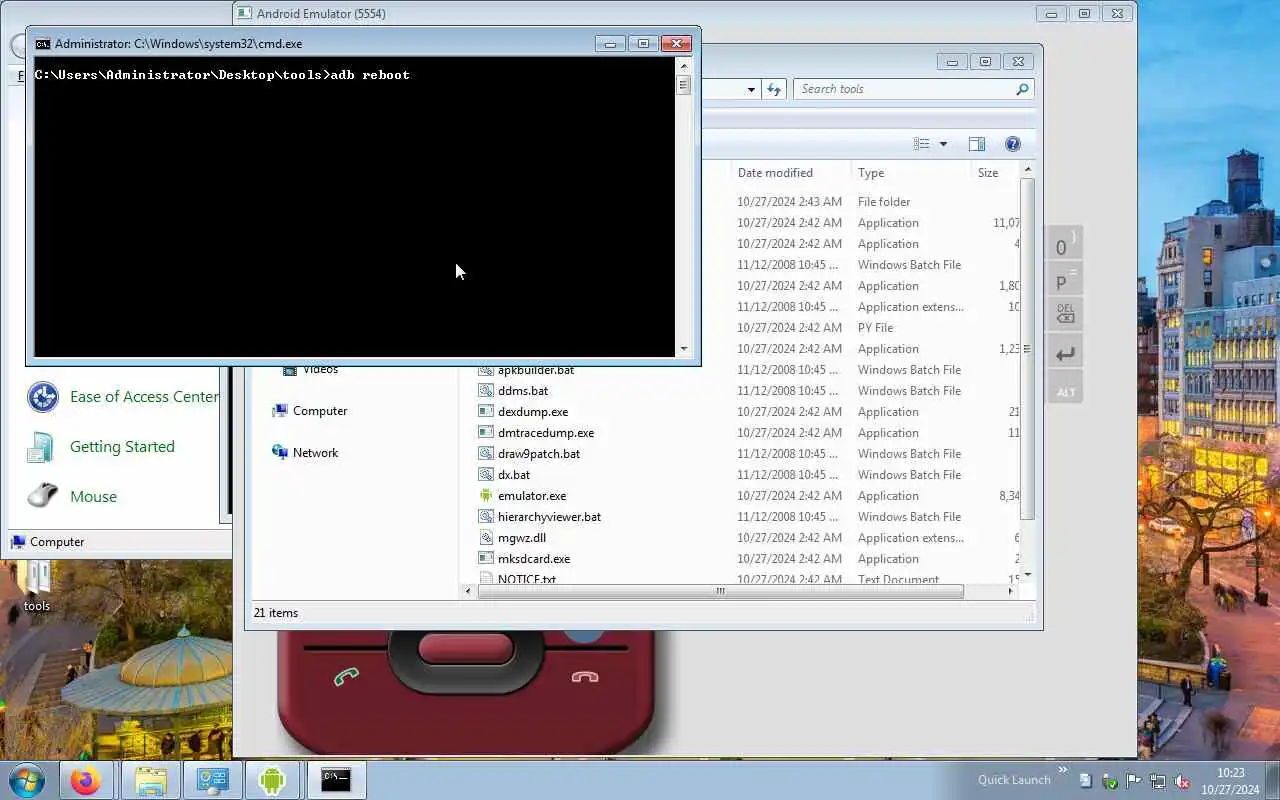This screenshot has height=800, width=1280.
Task: Open the Mouse settings link
Action: click(93, 497)
